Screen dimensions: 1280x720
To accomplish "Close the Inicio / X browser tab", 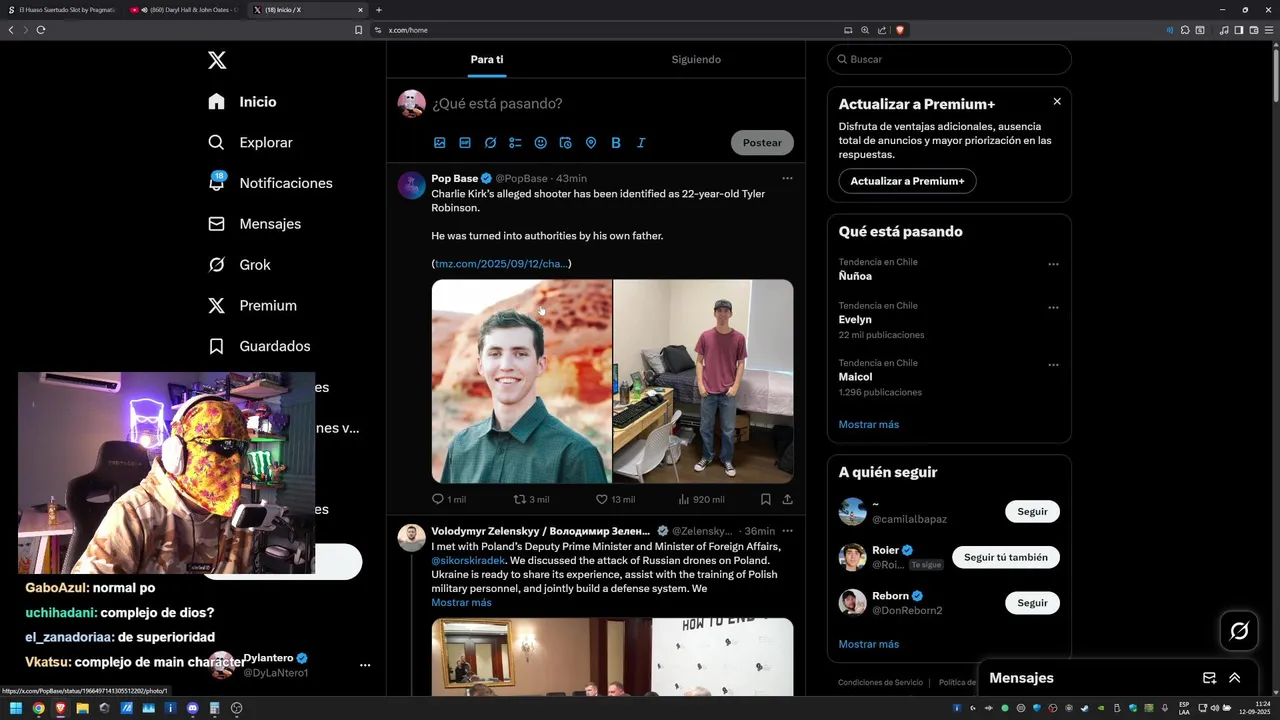I will click(360, 10).
